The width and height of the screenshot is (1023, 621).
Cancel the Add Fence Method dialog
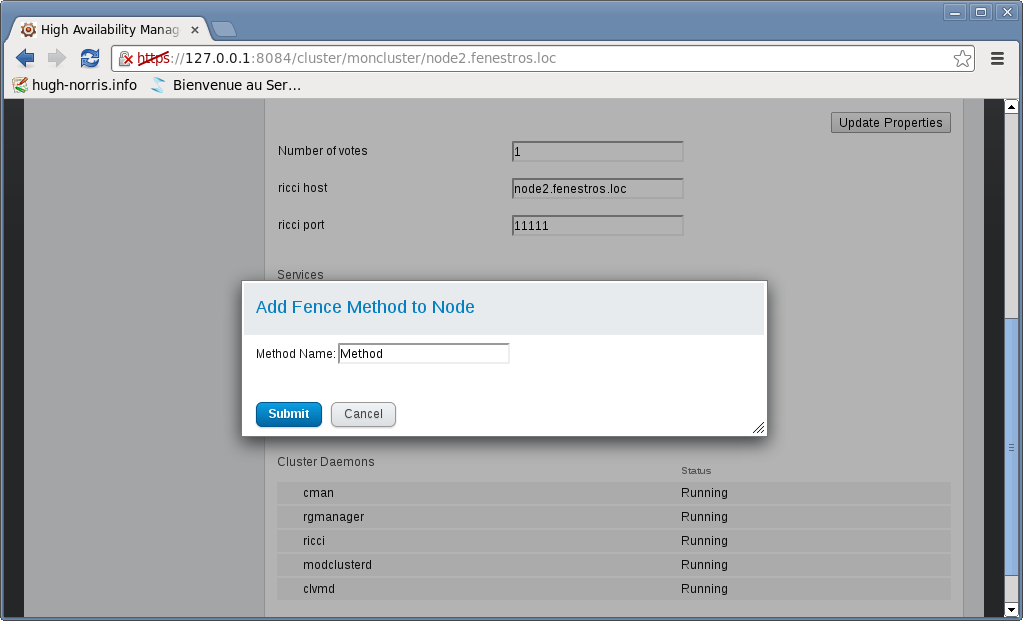click(x=363, y=414)
